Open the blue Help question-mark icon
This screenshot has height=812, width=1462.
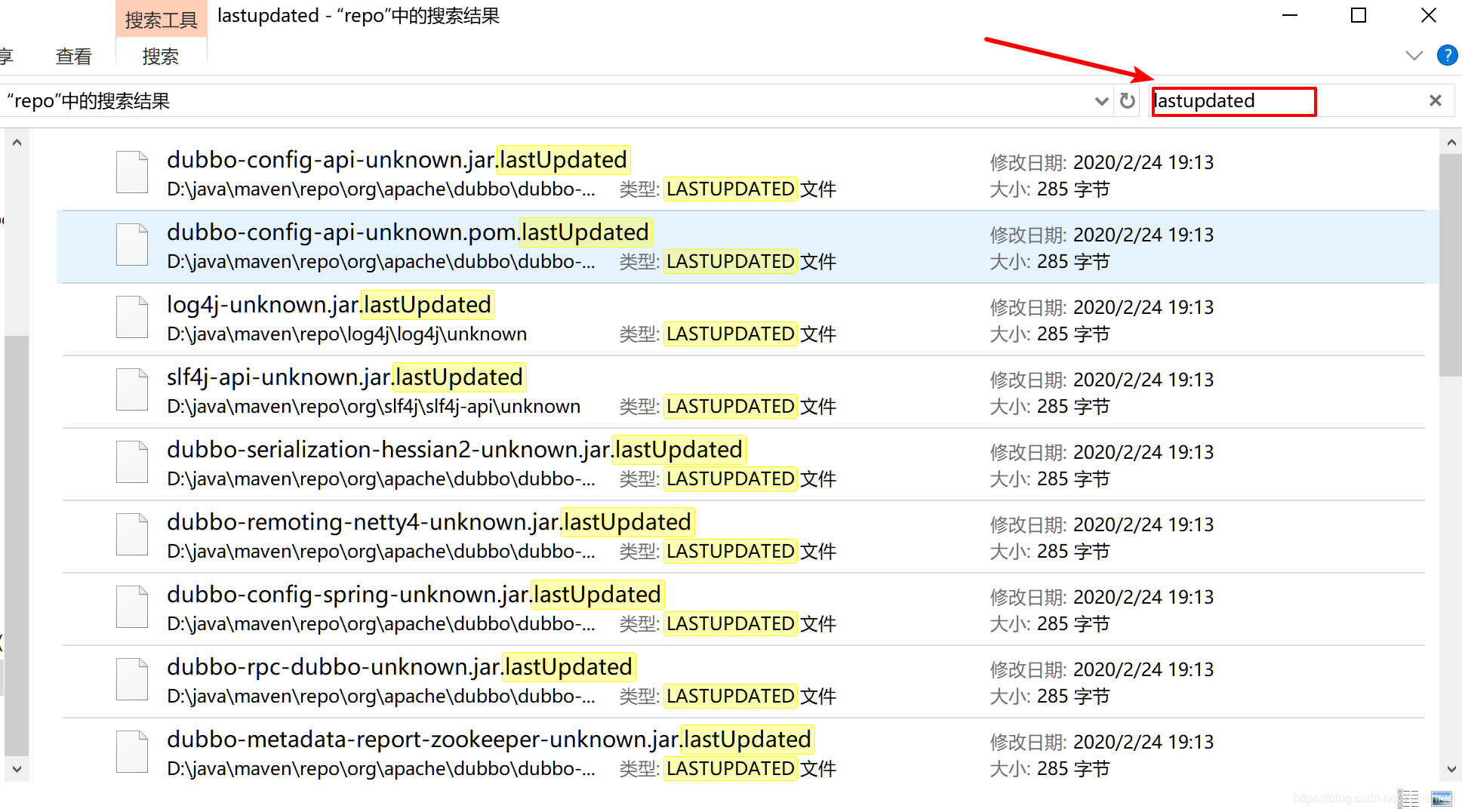pyautogui.click(x=1447, y=55)
